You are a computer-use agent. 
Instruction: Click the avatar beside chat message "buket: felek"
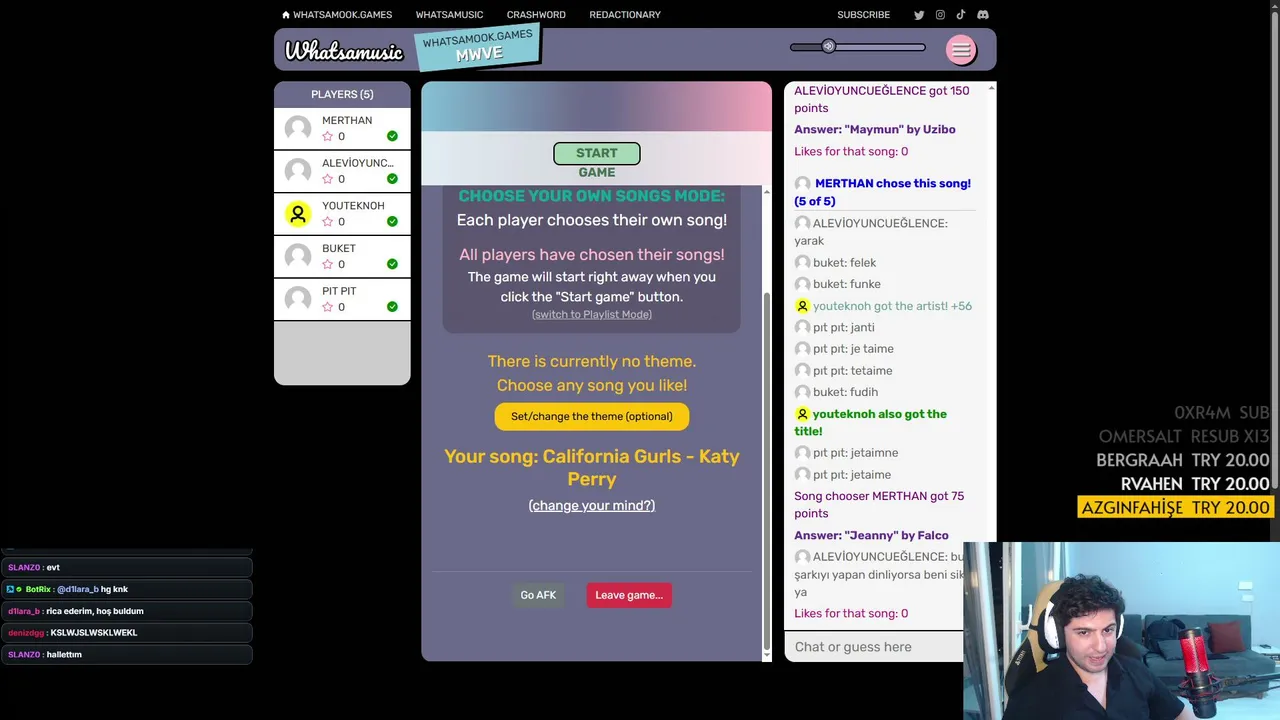pyautogui.click(x=802, y=262)
